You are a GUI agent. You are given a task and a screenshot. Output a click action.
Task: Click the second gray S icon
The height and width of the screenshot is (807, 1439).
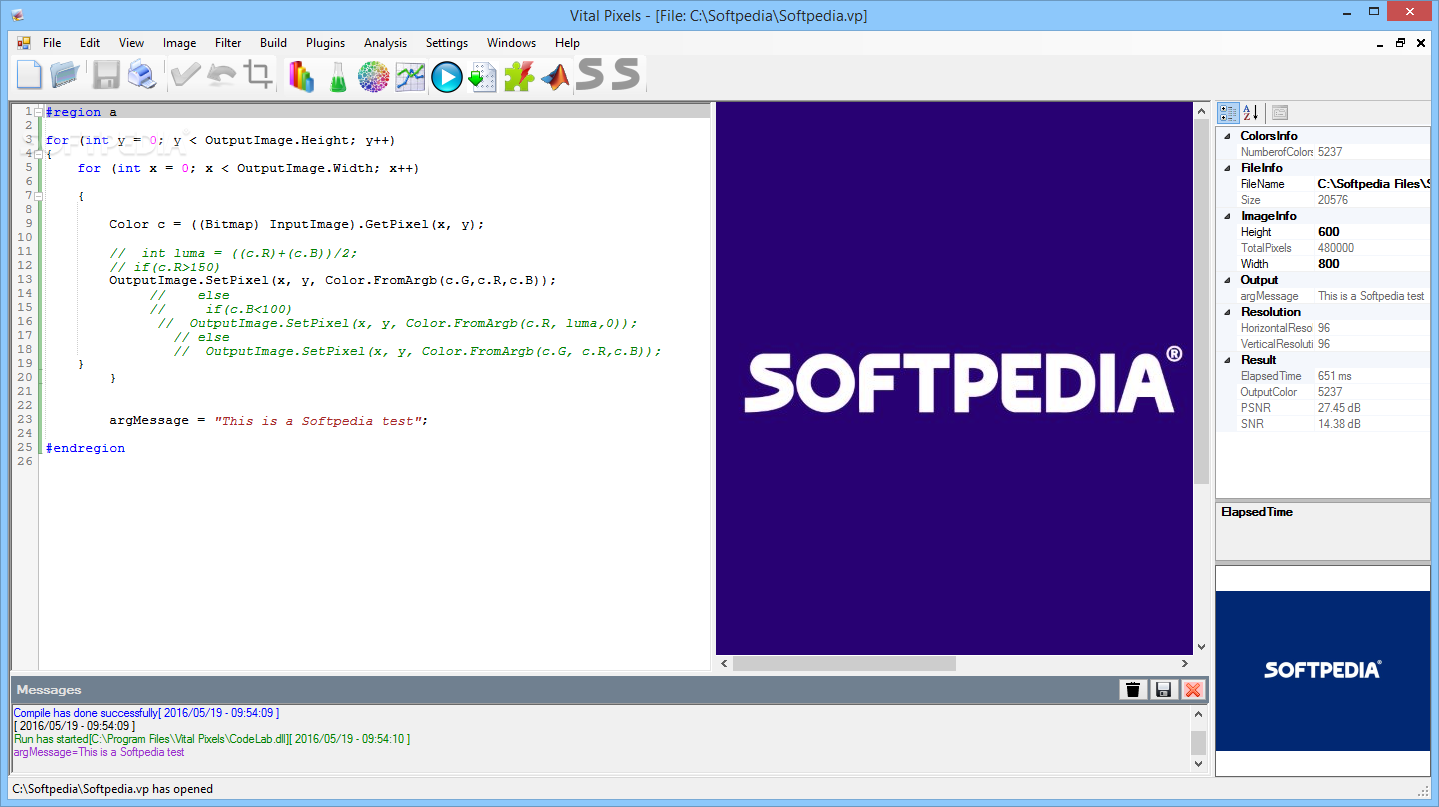coord(626,74)
